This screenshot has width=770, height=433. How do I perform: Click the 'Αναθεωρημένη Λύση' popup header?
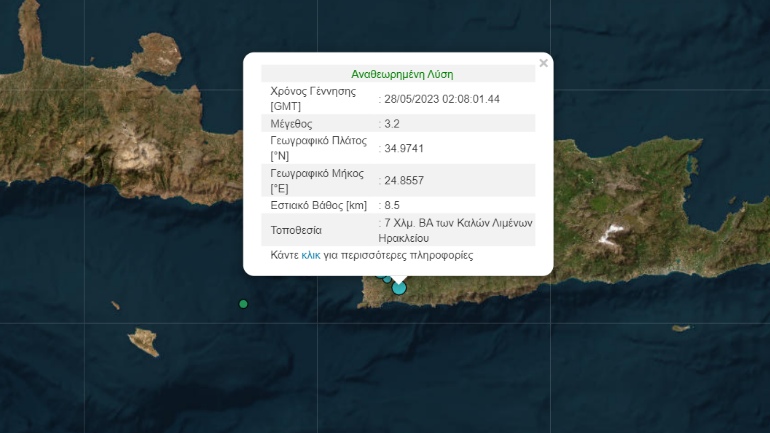pyautogui.click(x=402, y=74)
